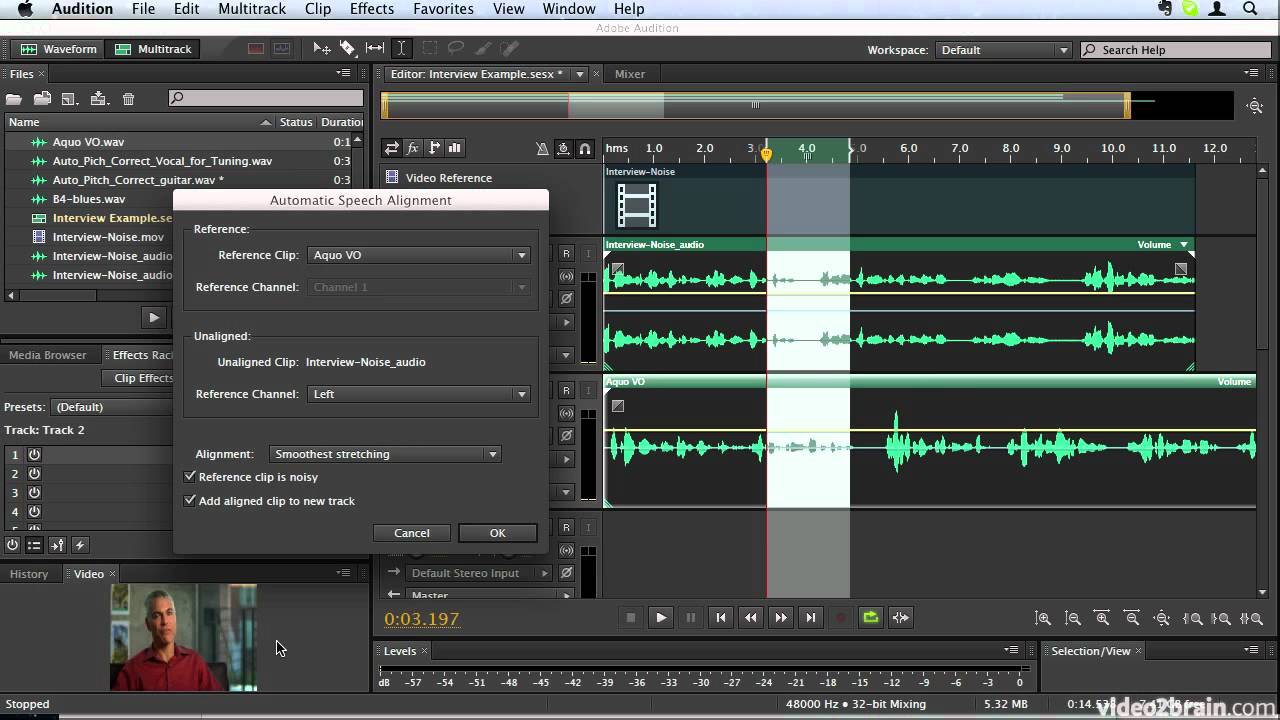
Task: Select B4-blues.wav in the Files list
Action: [x=88, y=199]
